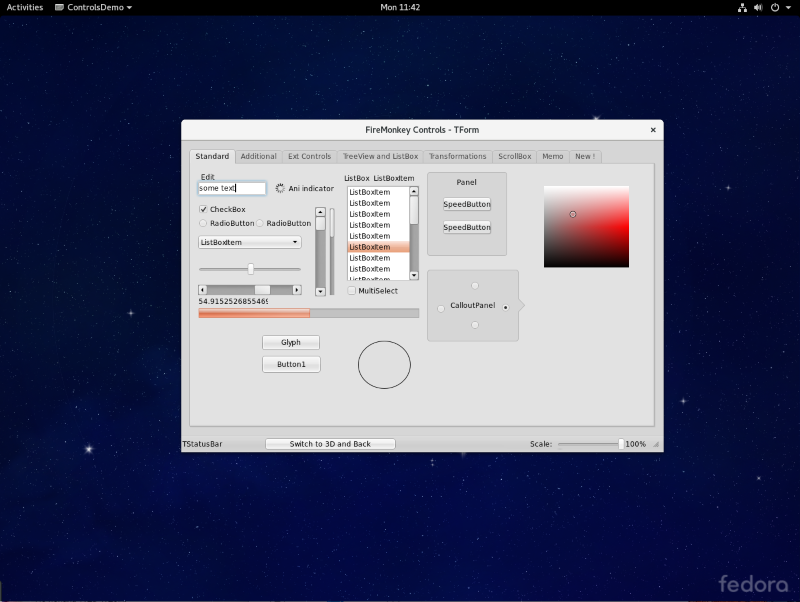Image resolution: width=800 pixels, height=602 pixels.
Task: Click the Scale slider thumb
Action: tap(621, 444)
